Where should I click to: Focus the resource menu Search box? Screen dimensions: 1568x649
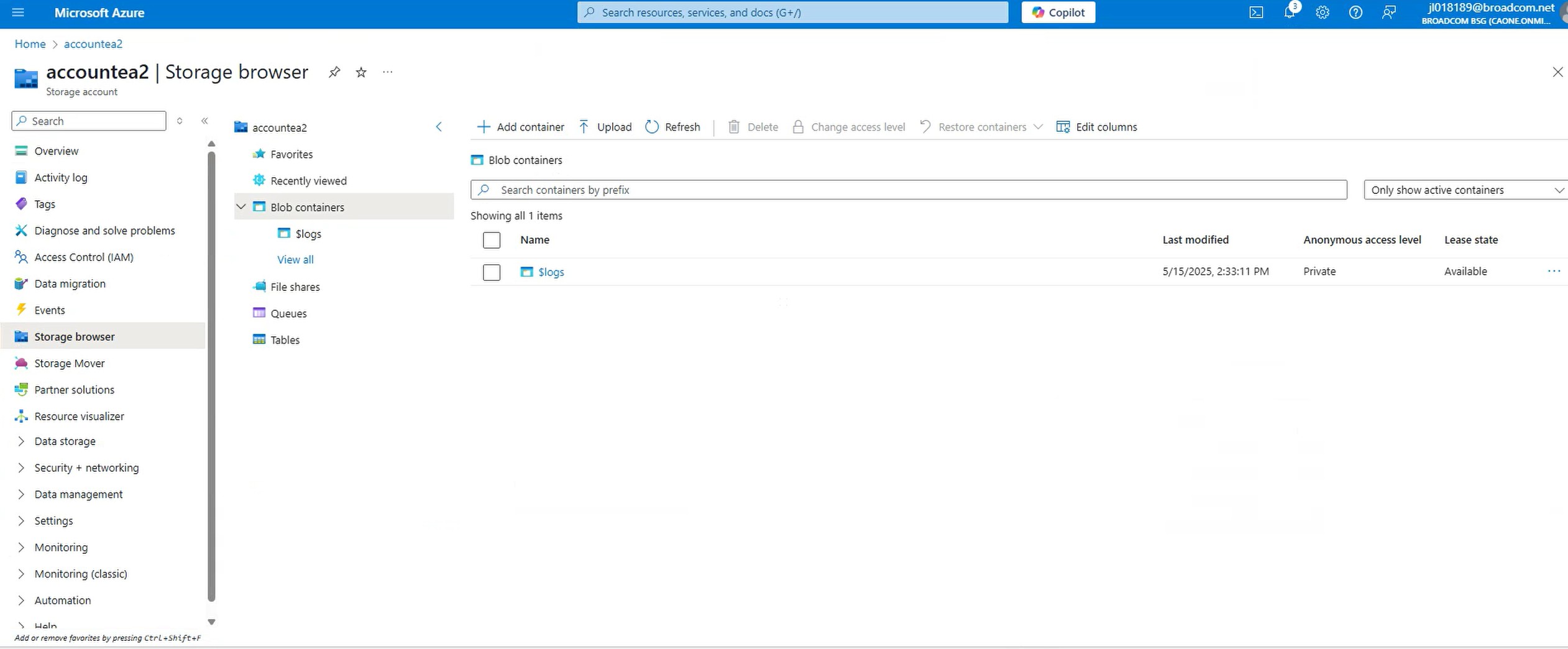tap(89, 121)
